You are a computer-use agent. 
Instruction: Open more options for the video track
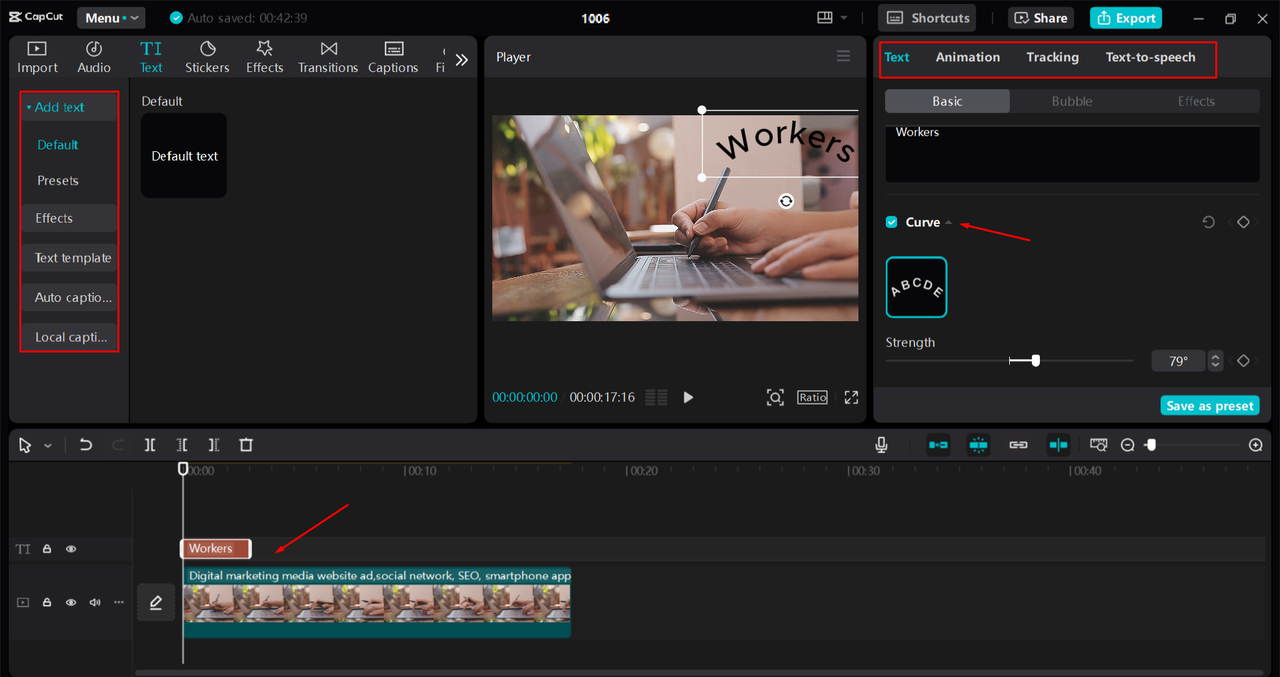tap(119, 603)
